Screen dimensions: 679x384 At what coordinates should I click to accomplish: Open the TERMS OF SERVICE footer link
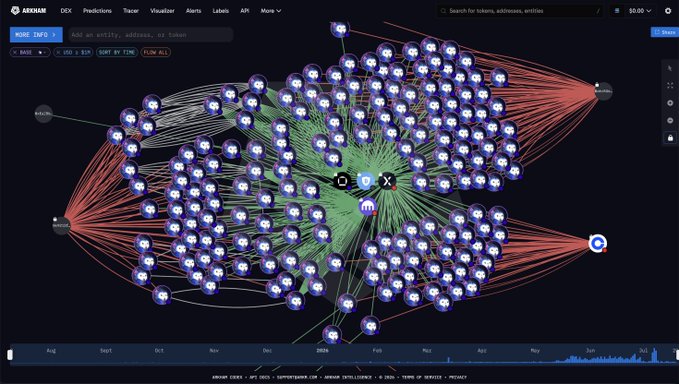click(421, 377)
